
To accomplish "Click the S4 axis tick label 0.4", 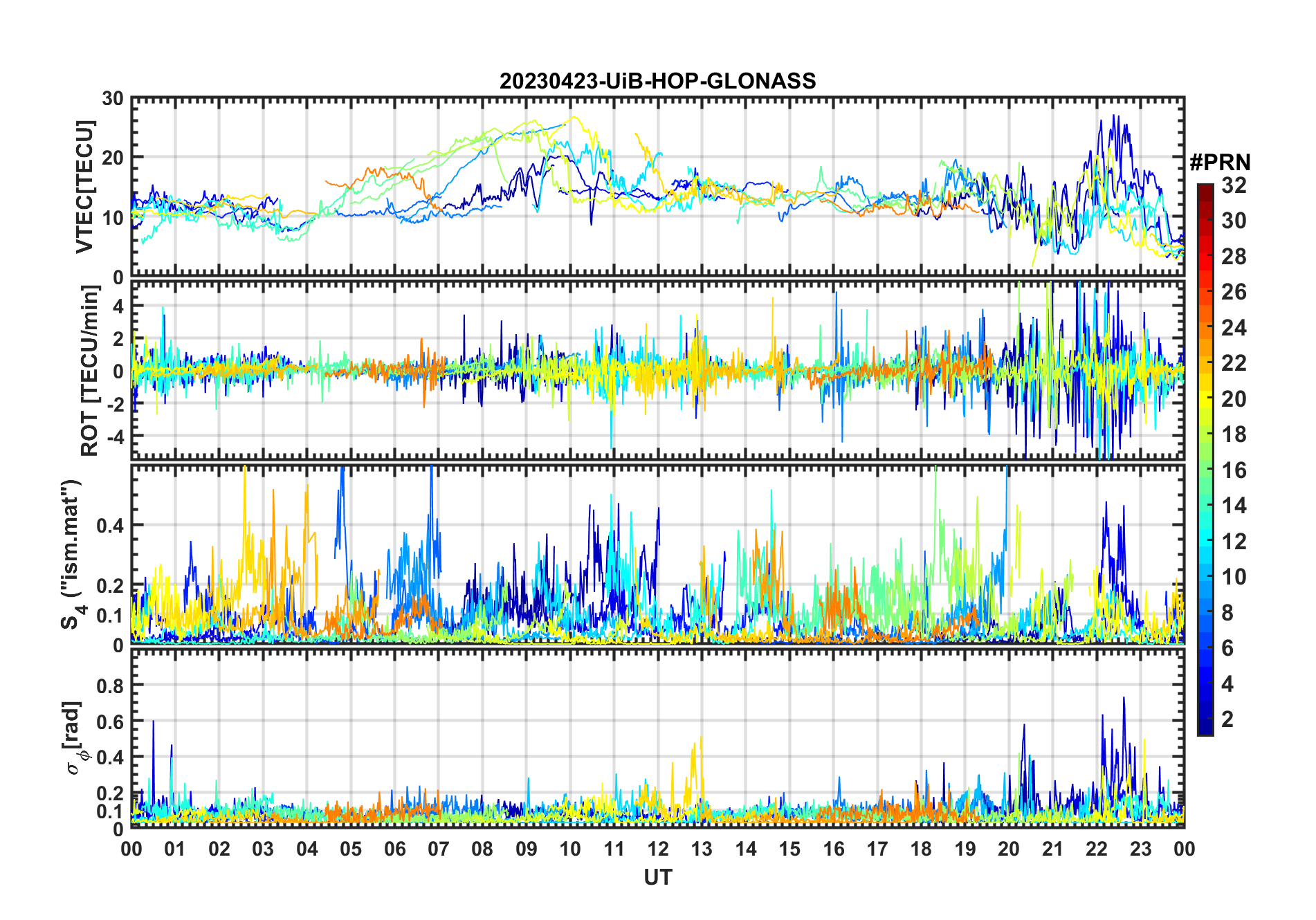I will (x=109, y=526).
